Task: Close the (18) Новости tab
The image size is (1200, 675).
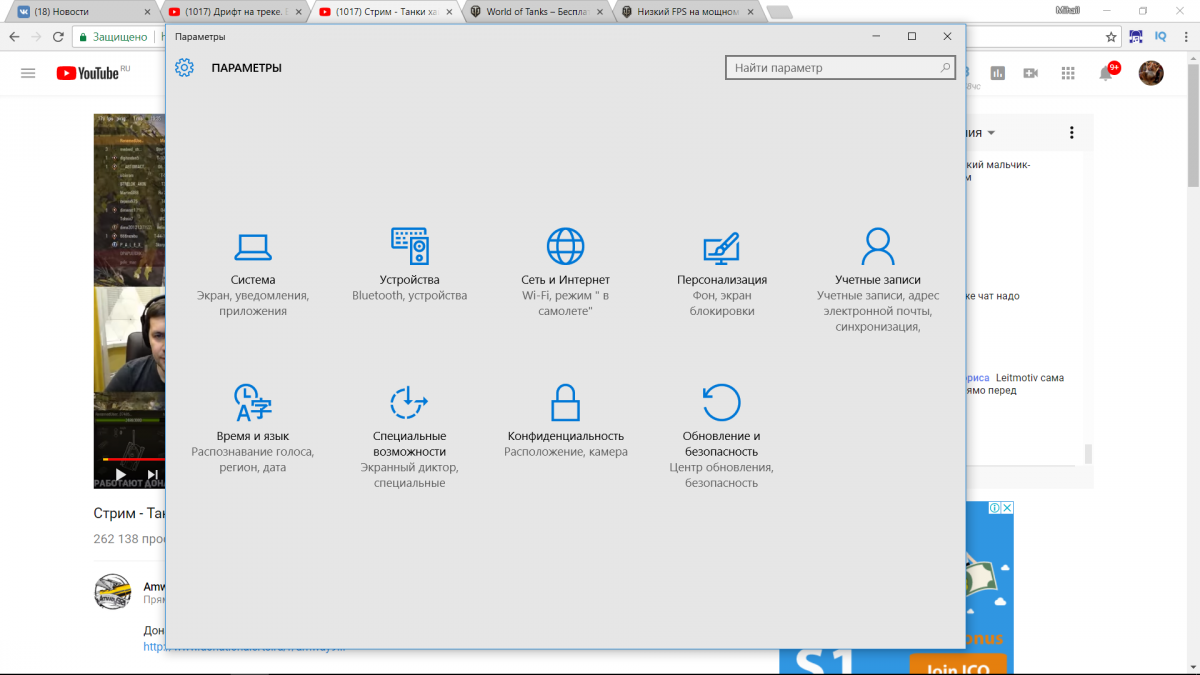Action: pyautogui.click(x=147, y=12)
